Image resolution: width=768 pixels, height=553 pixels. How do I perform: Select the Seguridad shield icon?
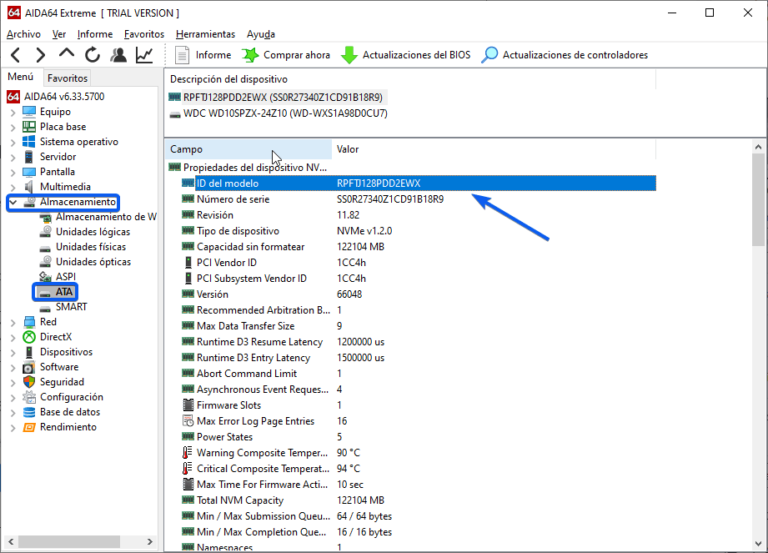pos(29,382)
